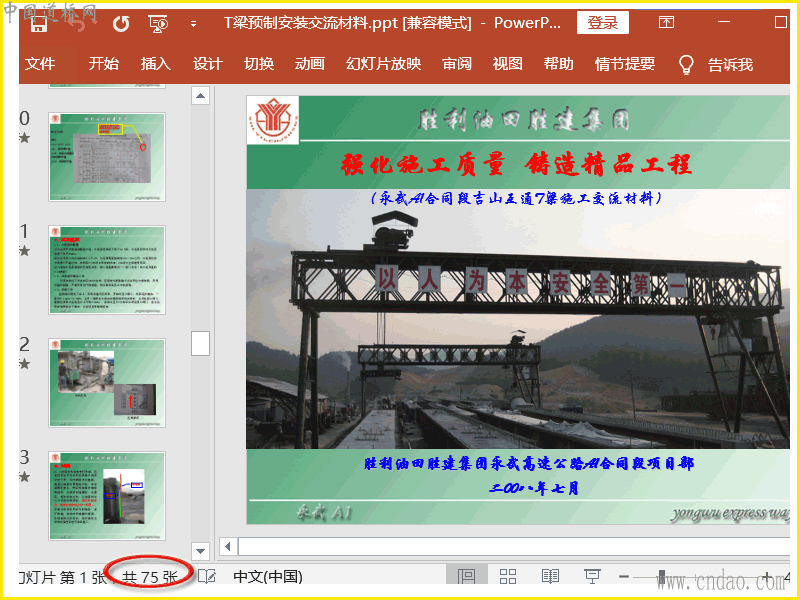800x600 pixels.
Task: Click the company logo on the slide
Action: click(273, 120)
